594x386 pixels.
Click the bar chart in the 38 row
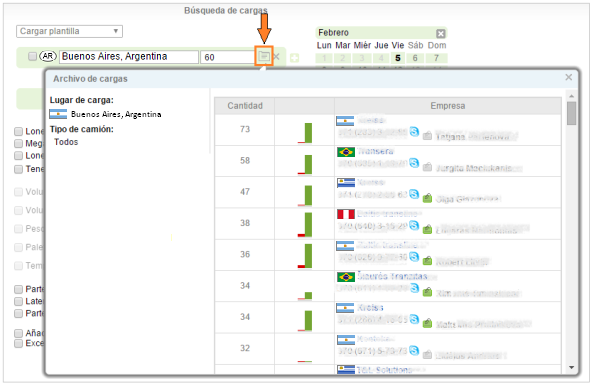[305, 224]
